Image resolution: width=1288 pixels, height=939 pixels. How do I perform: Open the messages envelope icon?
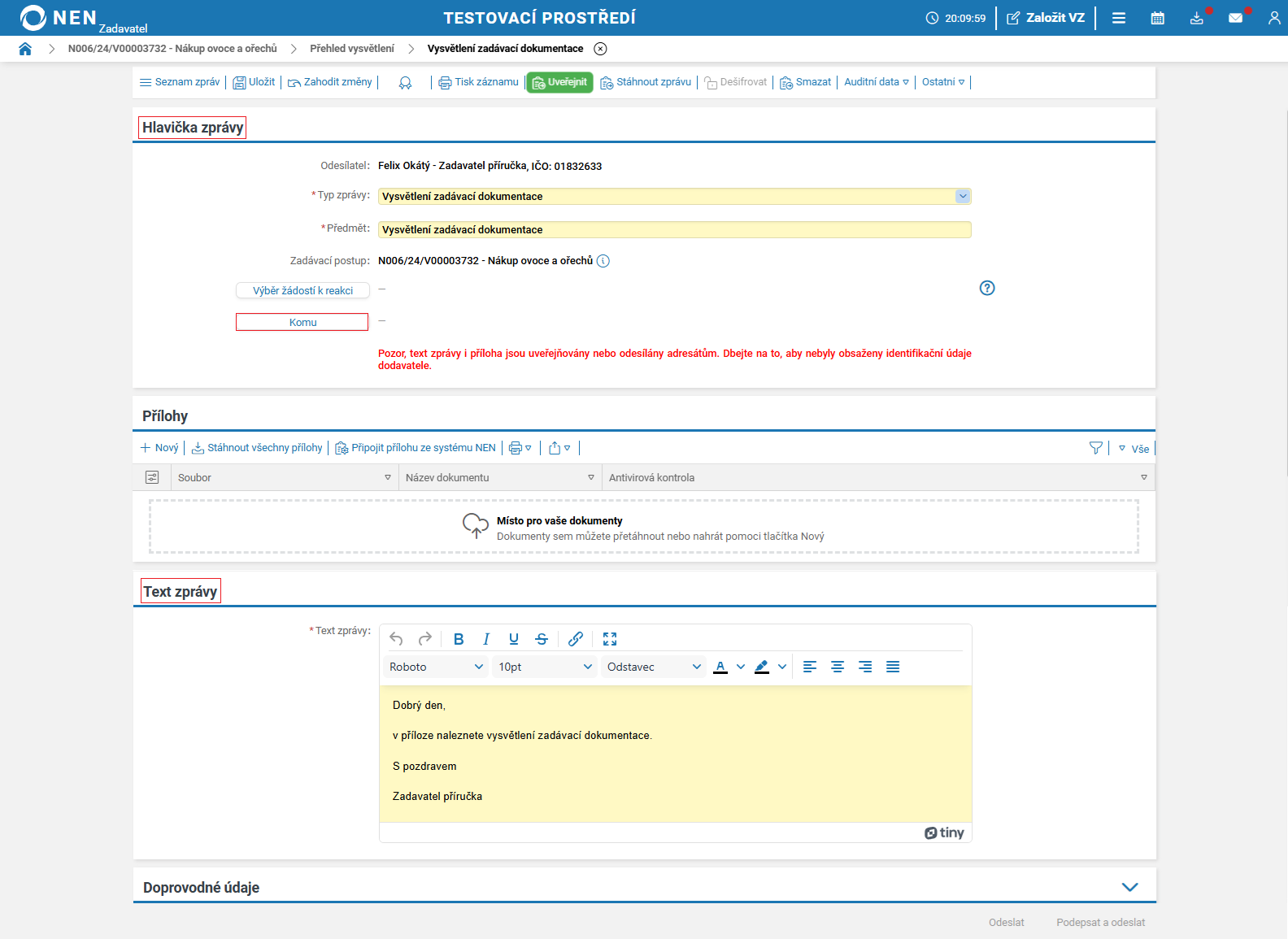coord(1235,18)
